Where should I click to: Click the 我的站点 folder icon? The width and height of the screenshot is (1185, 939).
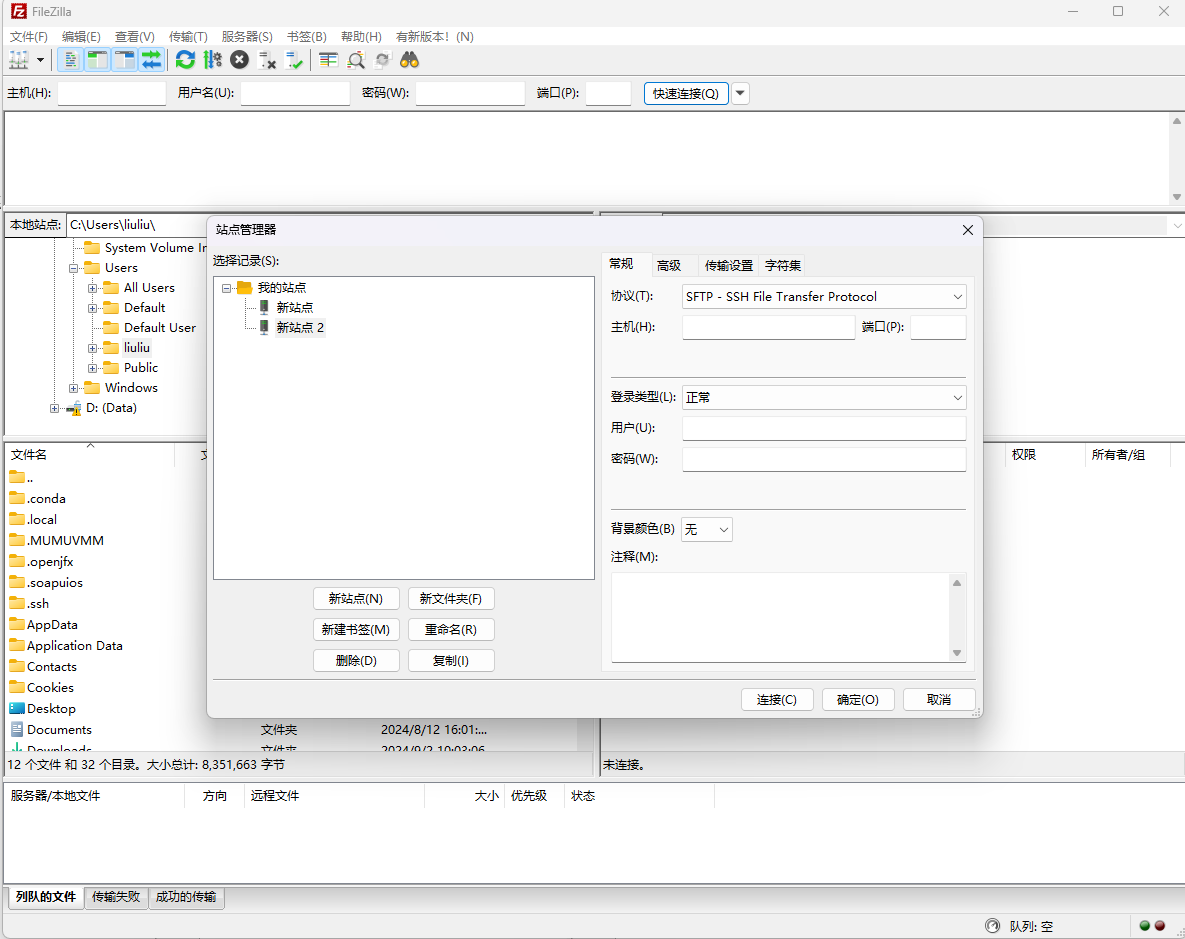pos(244,287)
